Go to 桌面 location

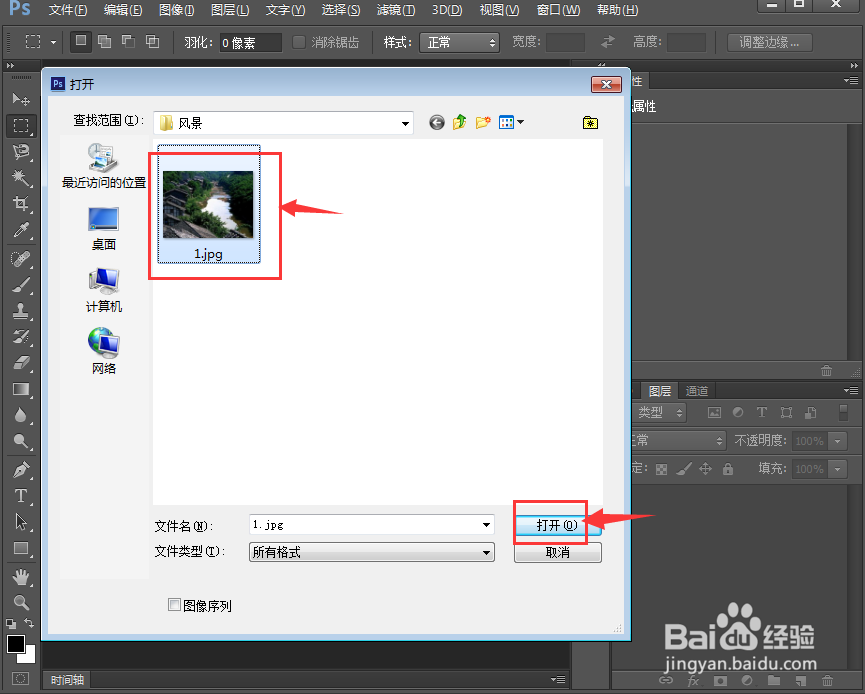104,229
